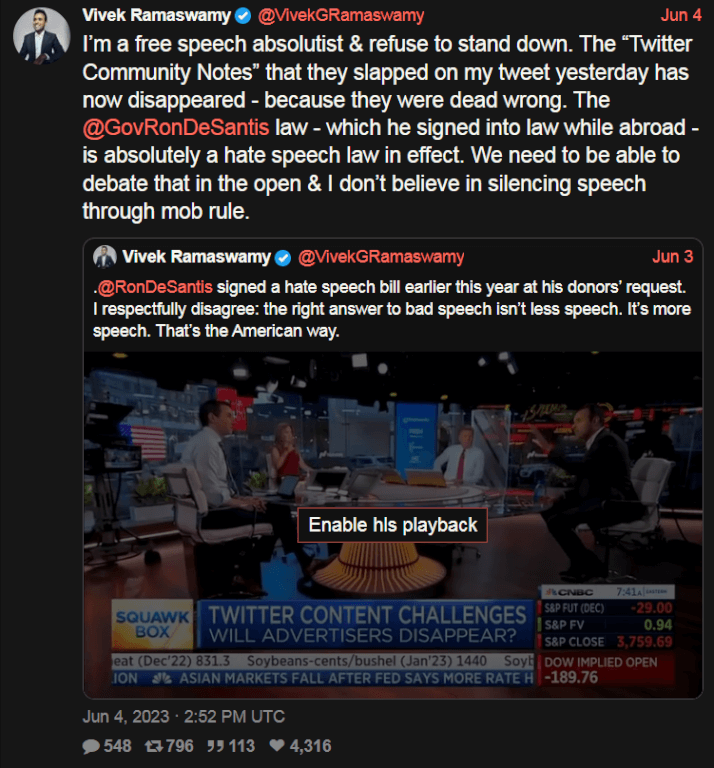The image size is (714, 768).
Task: Click the heart icon showing 4,316 likes
Action: tap(277, 745)
